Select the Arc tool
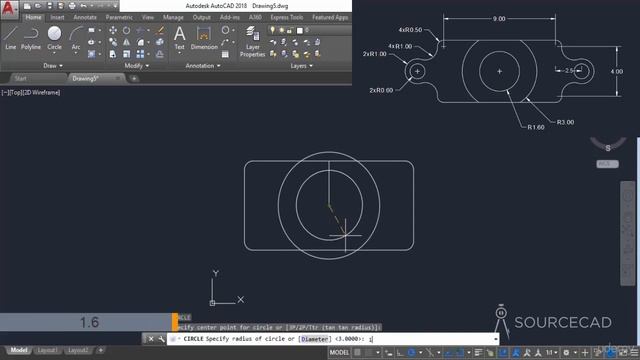 click(x=76, y=38)
